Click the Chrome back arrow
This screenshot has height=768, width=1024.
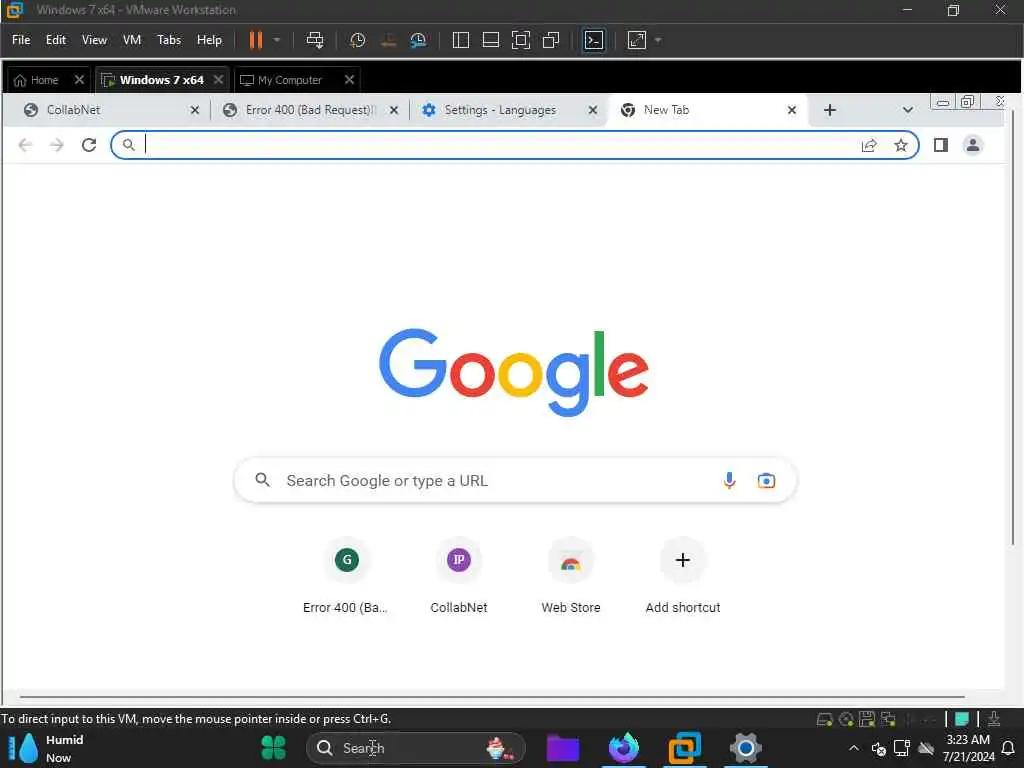tap(25, 145)
